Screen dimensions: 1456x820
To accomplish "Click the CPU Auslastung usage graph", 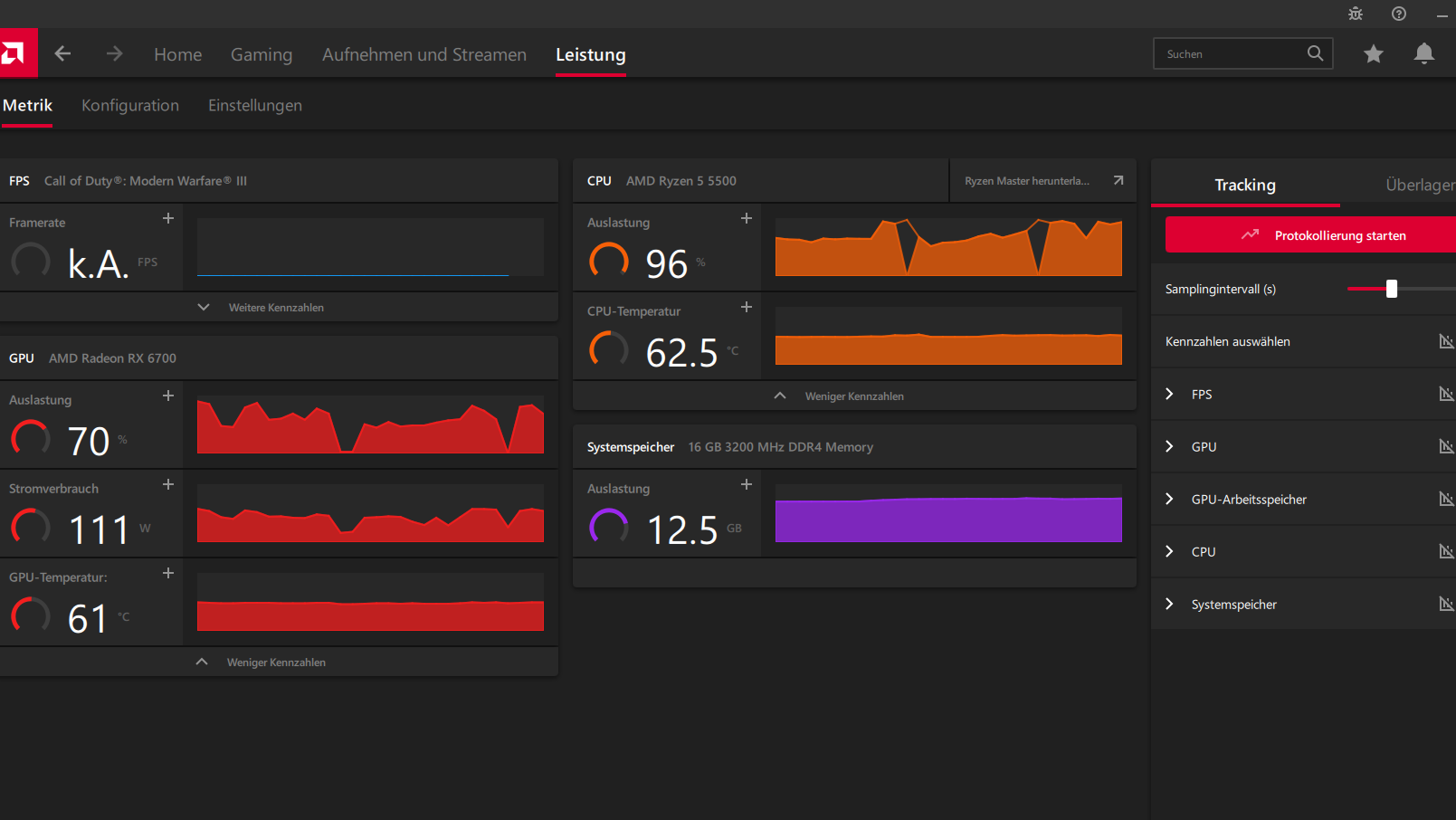I will pyautogui.click(x=948, y=247).
